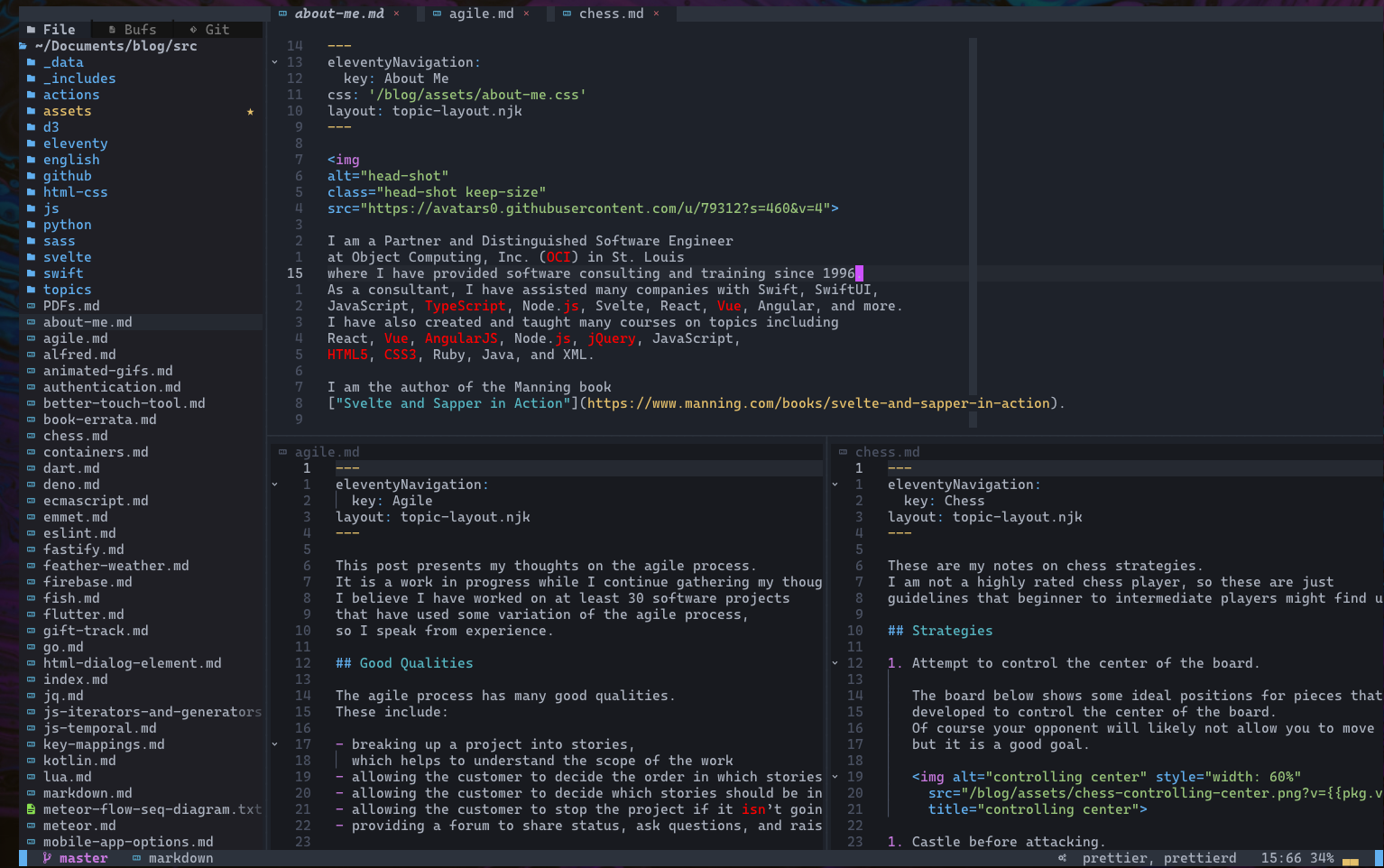
Task: Click the markdown filetype icon in status bar
Action: pos(136,858)
